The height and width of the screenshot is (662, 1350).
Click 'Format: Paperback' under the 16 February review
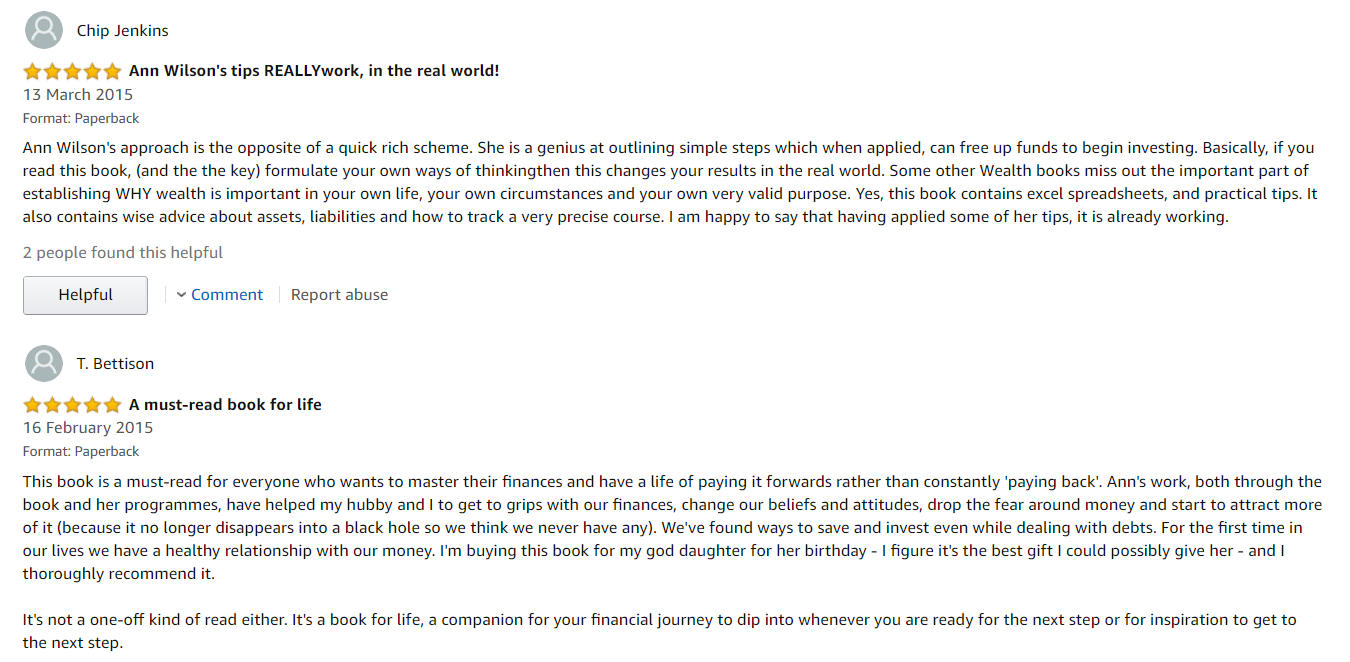(x=81, y=451)
